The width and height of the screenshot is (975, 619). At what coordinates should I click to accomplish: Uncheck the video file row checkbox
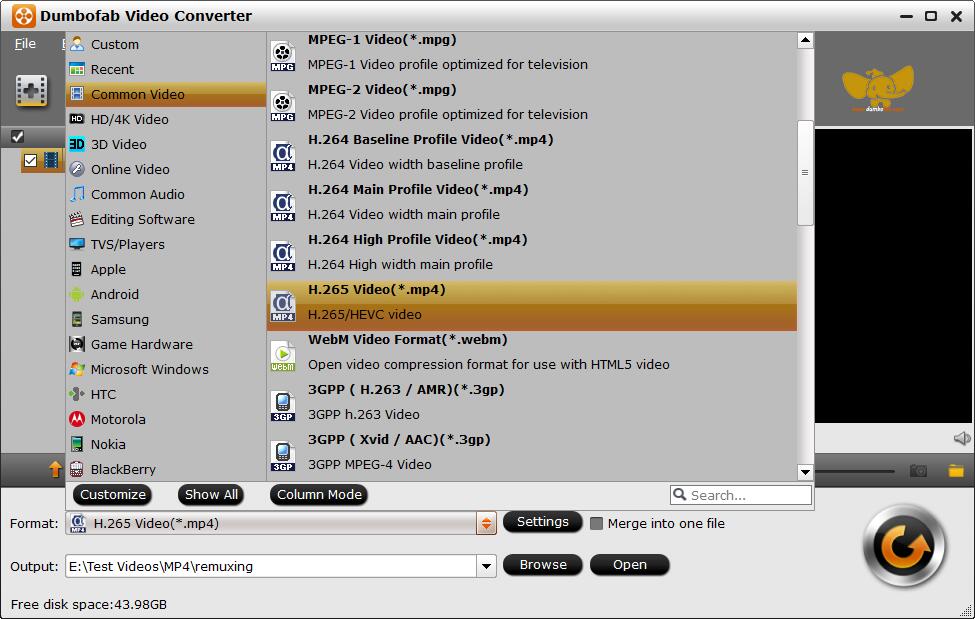click(30, 161)
